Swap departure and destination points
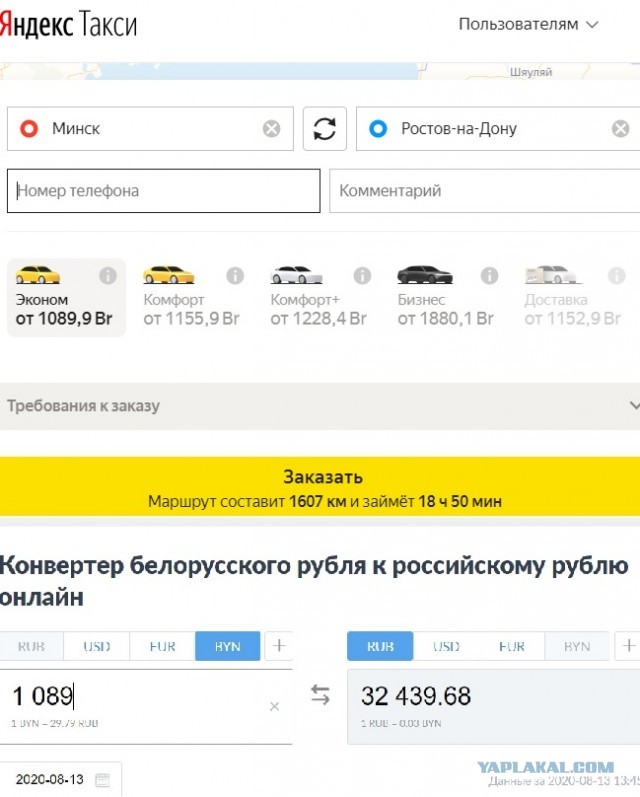This screenshot has height=797, width=640. [324, 129]
